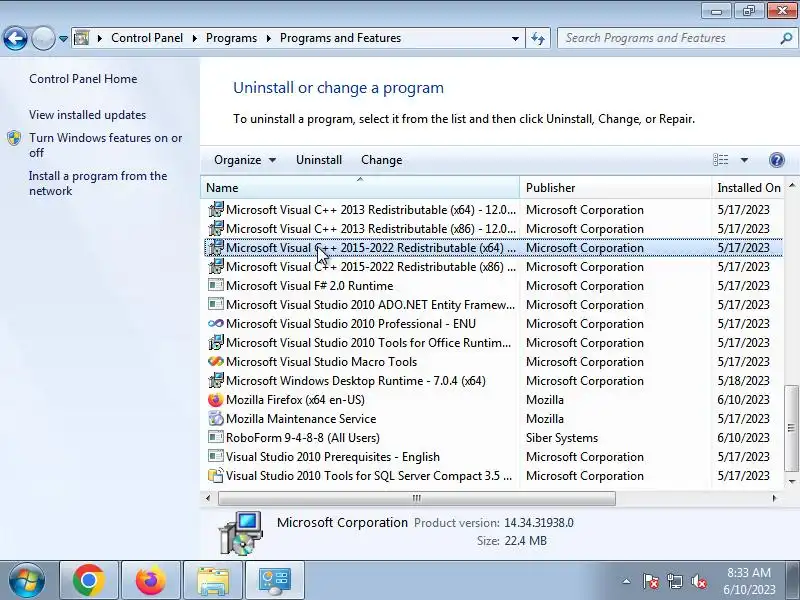Expand arrow after Control Panel breadcrumb

(194, 38)
